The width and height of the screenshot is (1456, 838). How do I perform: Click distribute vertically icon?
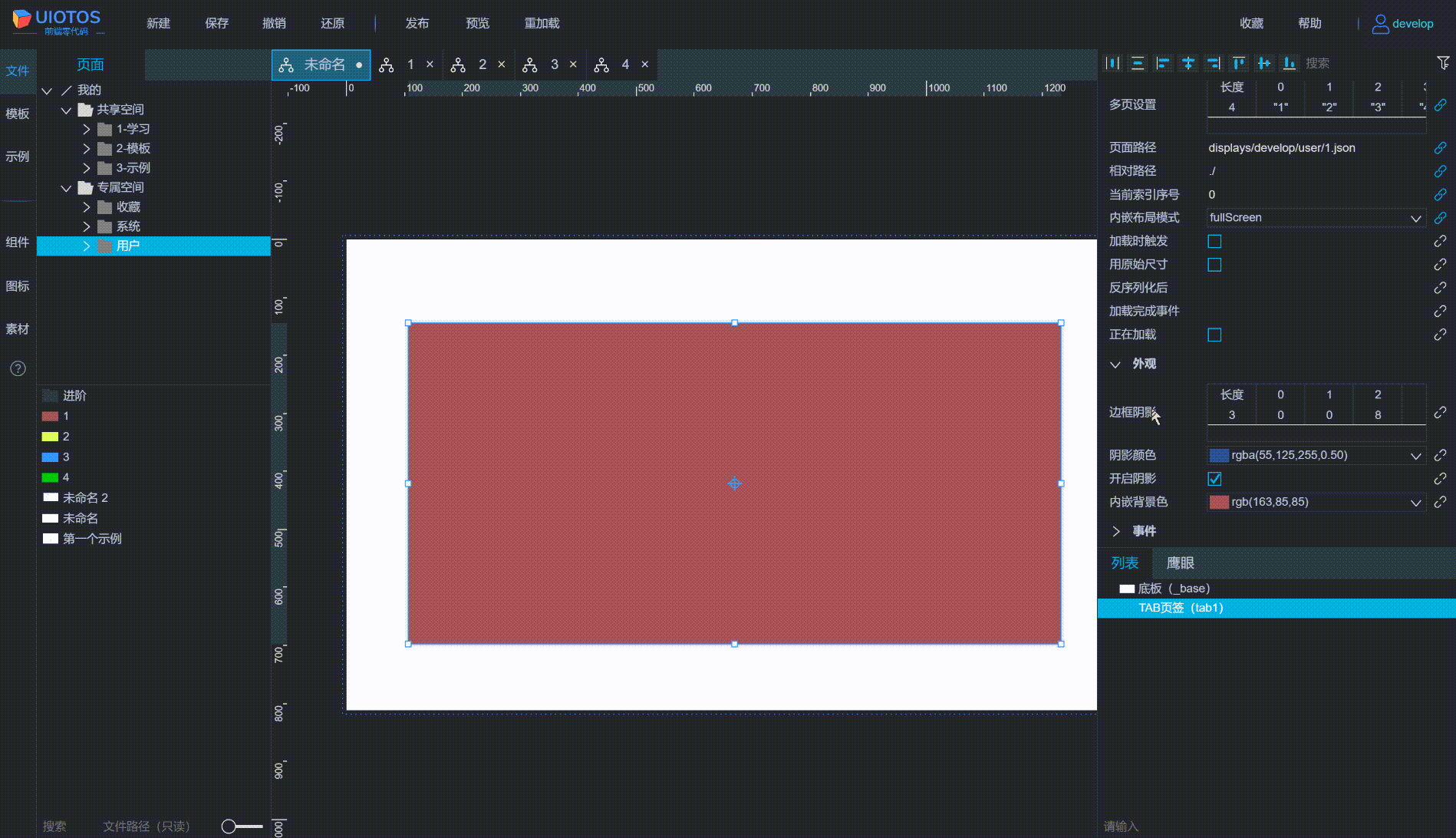(1138, 63)
